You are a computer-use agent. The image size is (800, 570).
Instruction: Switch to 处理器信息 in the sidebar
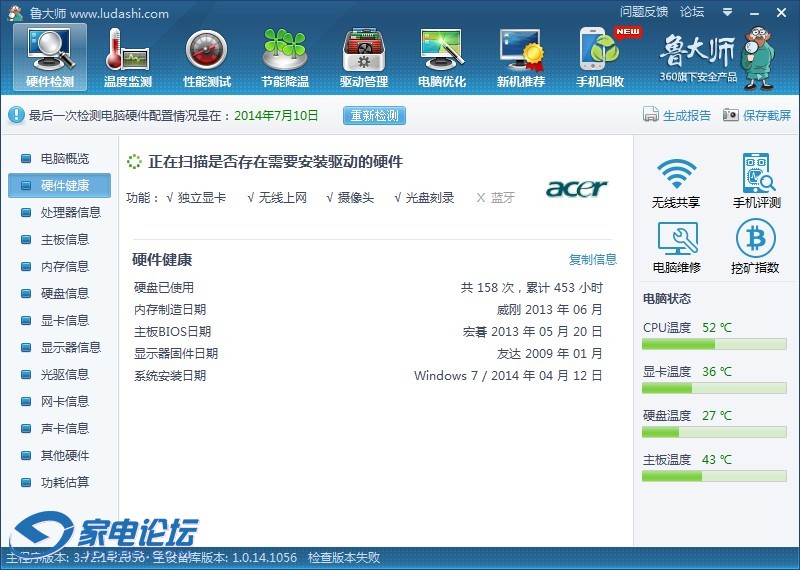click(70, 212)
